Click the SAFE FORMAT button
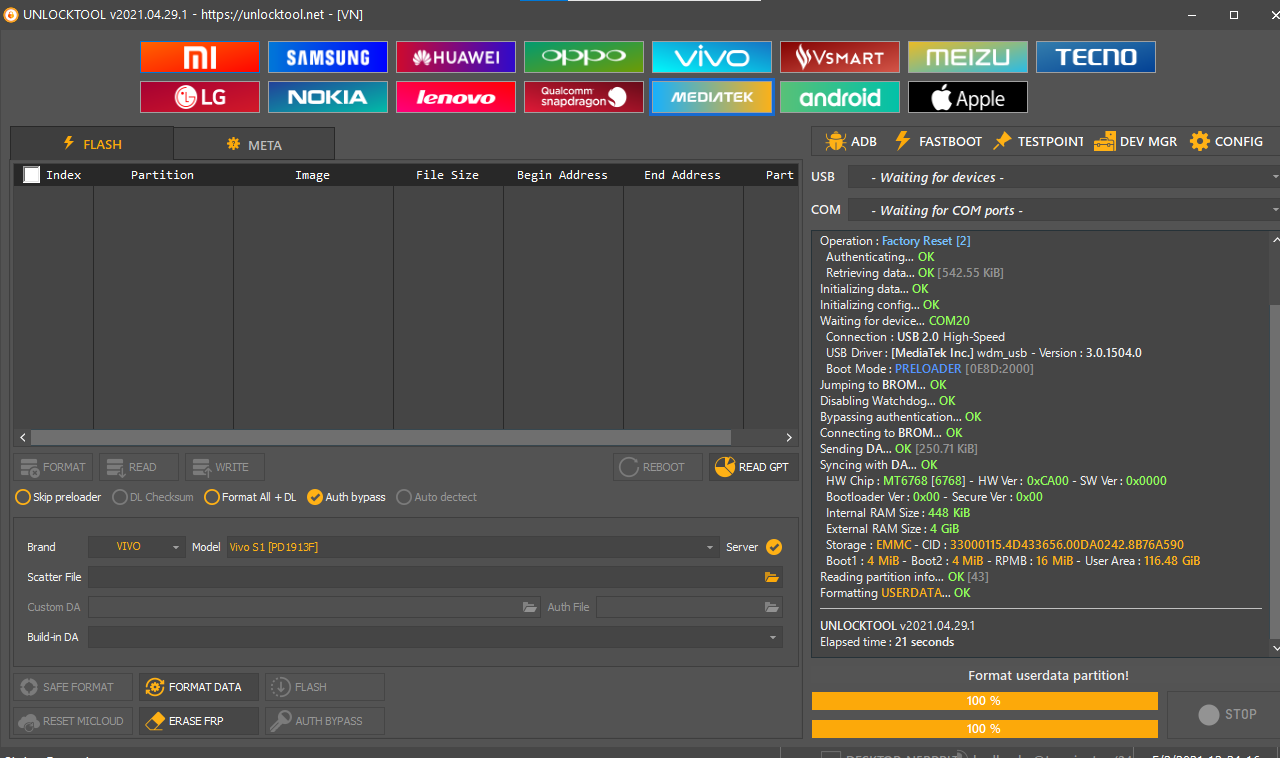 [73, 687]
